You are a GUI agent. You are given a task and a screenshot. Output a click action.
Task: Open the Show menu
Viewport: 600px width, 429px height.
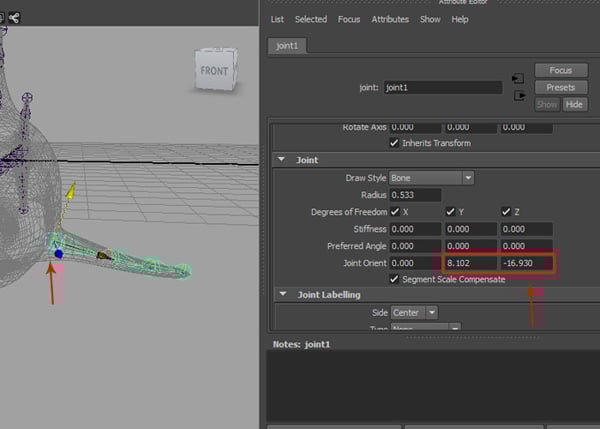click(430, 19)
